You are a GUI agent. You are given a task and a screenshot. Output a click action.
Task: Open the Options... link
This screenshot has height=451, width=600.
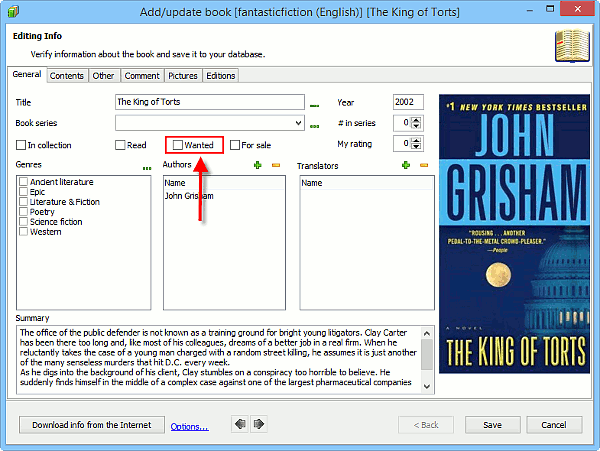tap(189, 427)
